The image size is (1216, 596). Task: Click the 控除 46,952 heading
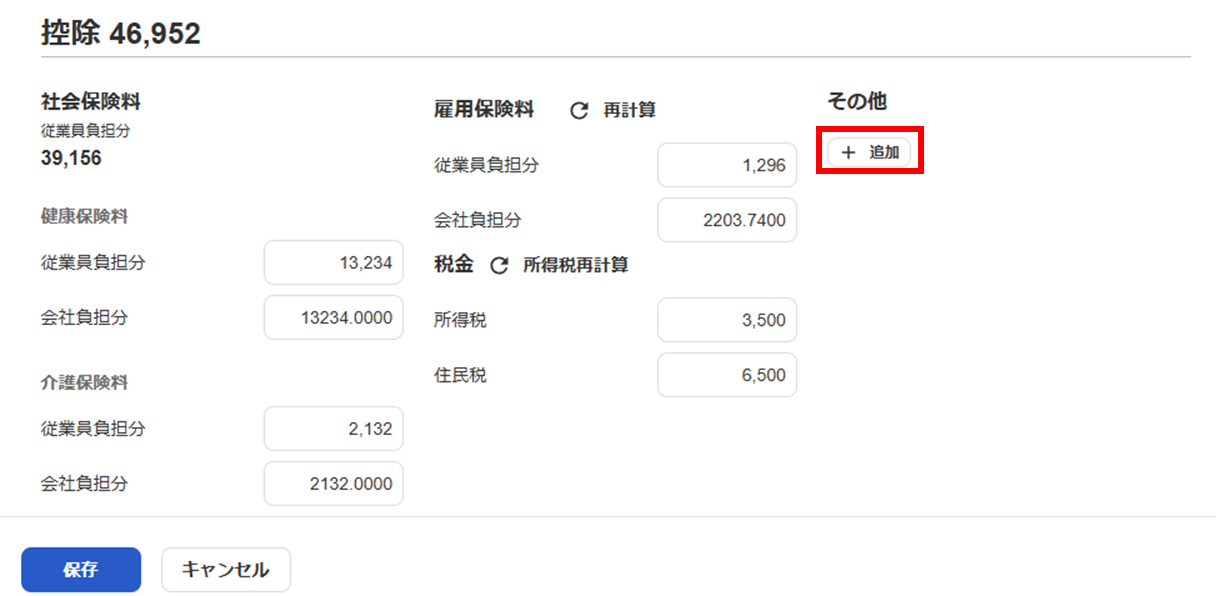coord(120,34)
